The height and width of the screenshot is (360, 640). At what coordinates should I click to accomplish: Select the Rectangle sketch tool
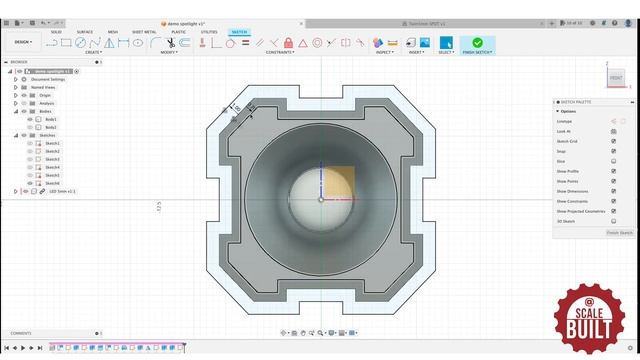[x=66, y=42]
